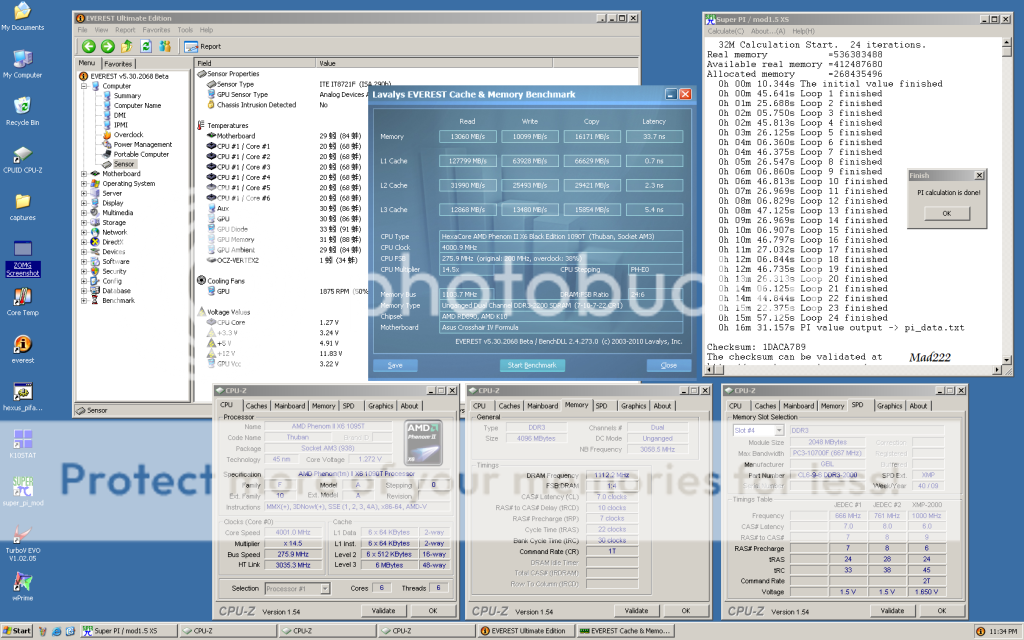
Task: Open the Processor #1 selection dropdown
Action: tap(326, 589)
